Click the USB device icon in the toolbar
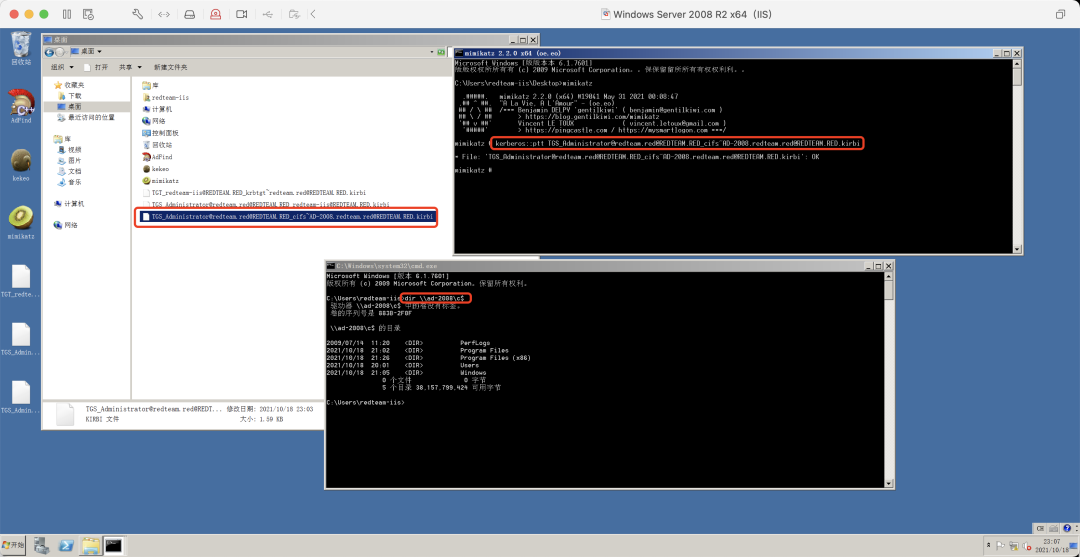Screen dimensions: 1080x557 (268, 14)
